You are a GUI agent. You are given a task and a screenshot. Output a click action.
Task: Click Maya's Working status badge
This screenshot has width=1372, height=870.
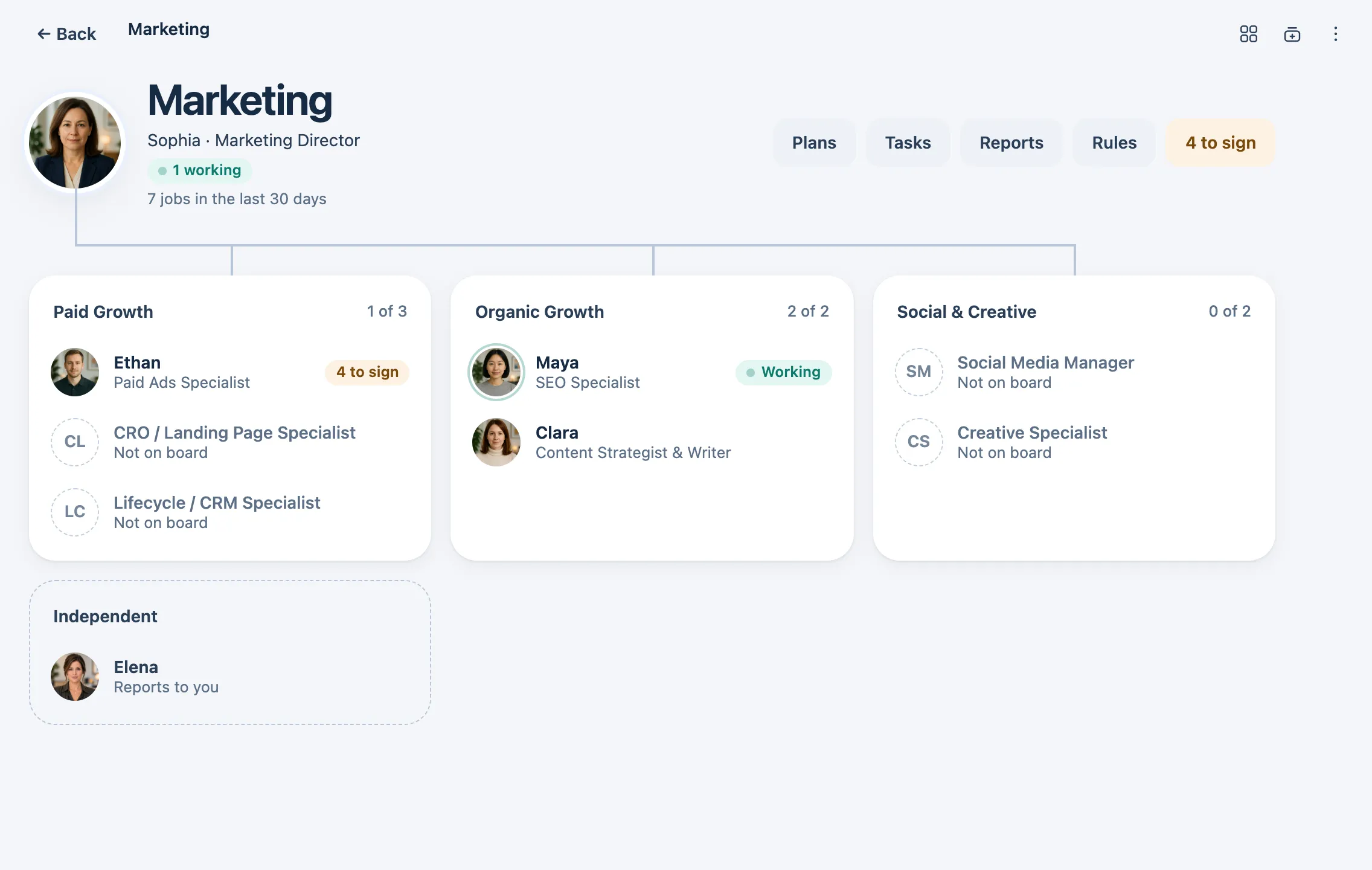[x=783, y=372]
